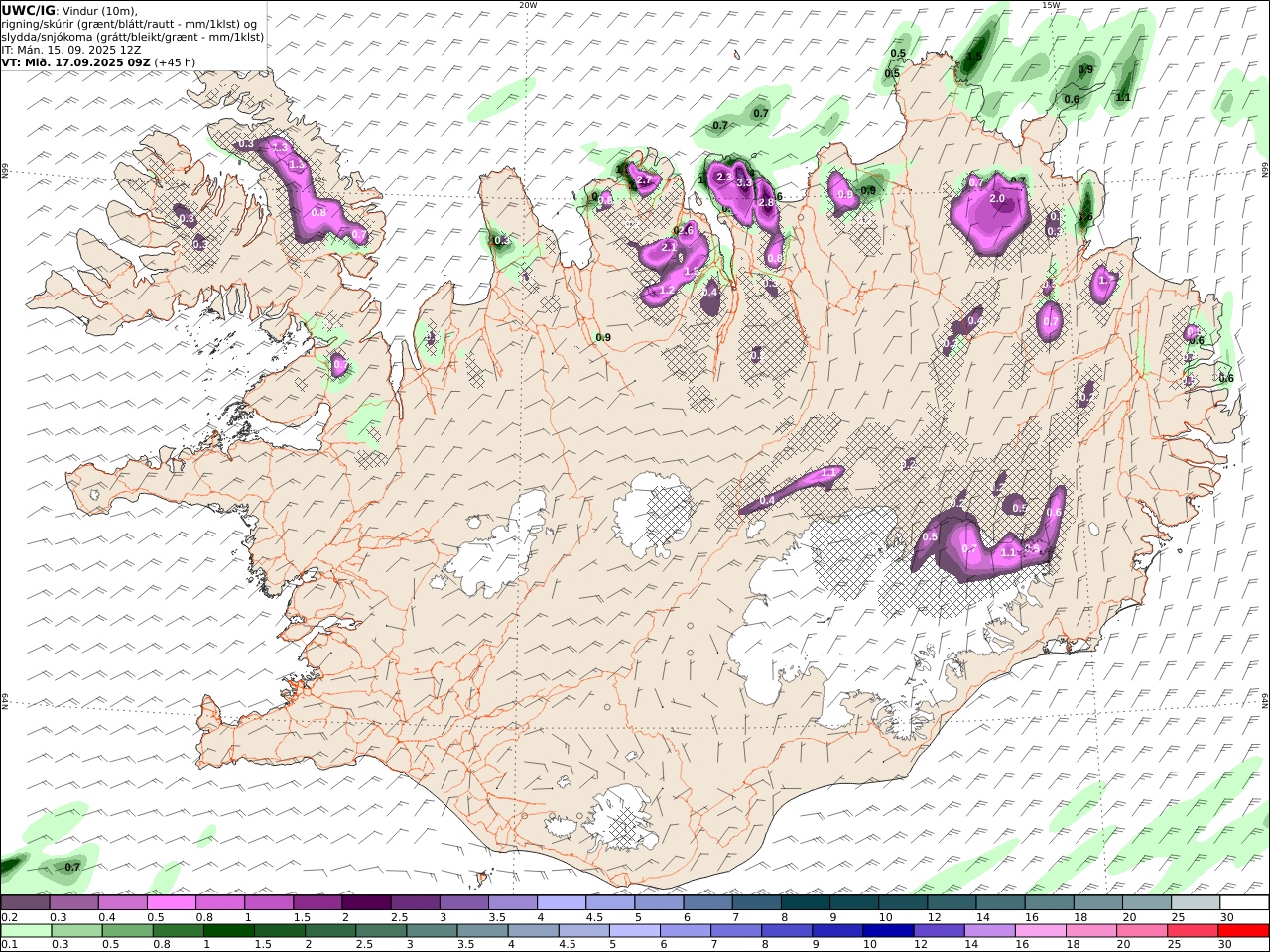
Task: Click valid time "VT: Mið. 17.09.2025 09Z"
Action: [75, 61]
